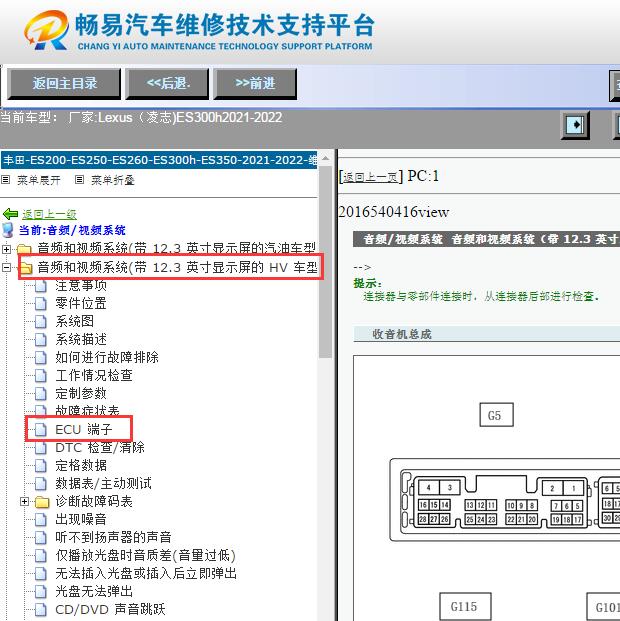Open 仅播放光盘时音质差 page

click(145, 555)
